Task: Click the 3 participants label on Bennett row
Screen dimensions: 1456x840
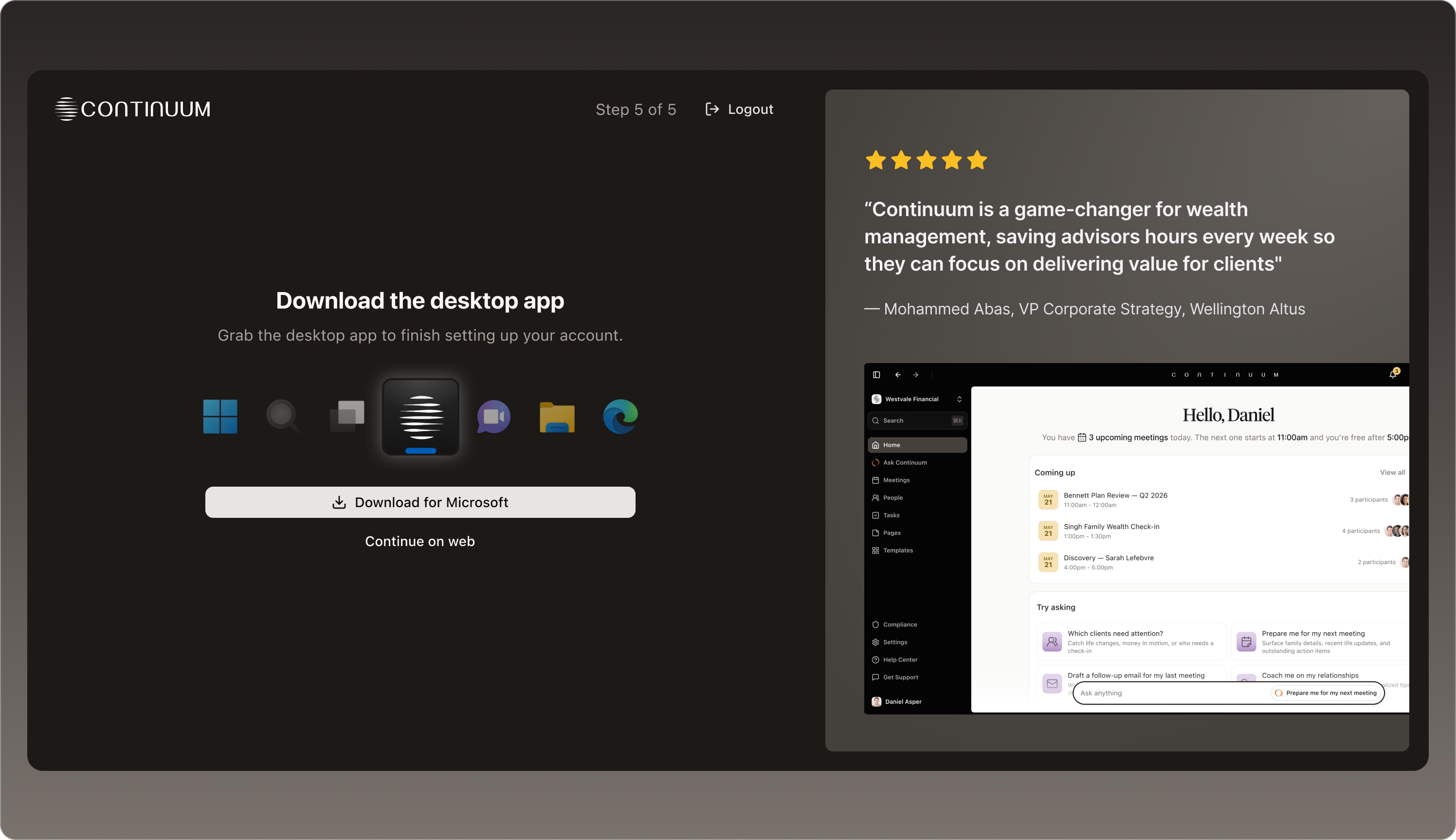Action: [x=1368, y=500]
